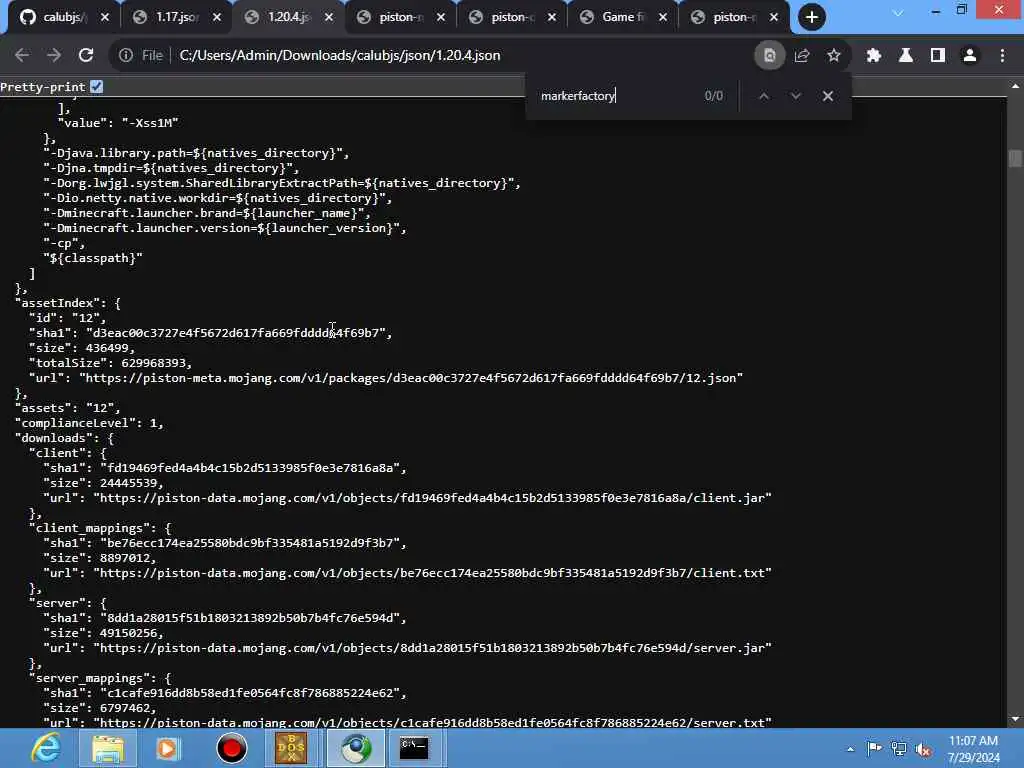Click the "assets": "12" line
Image resolution: width=1024 pixels, height=768 pixels.
tap(67, 408)
